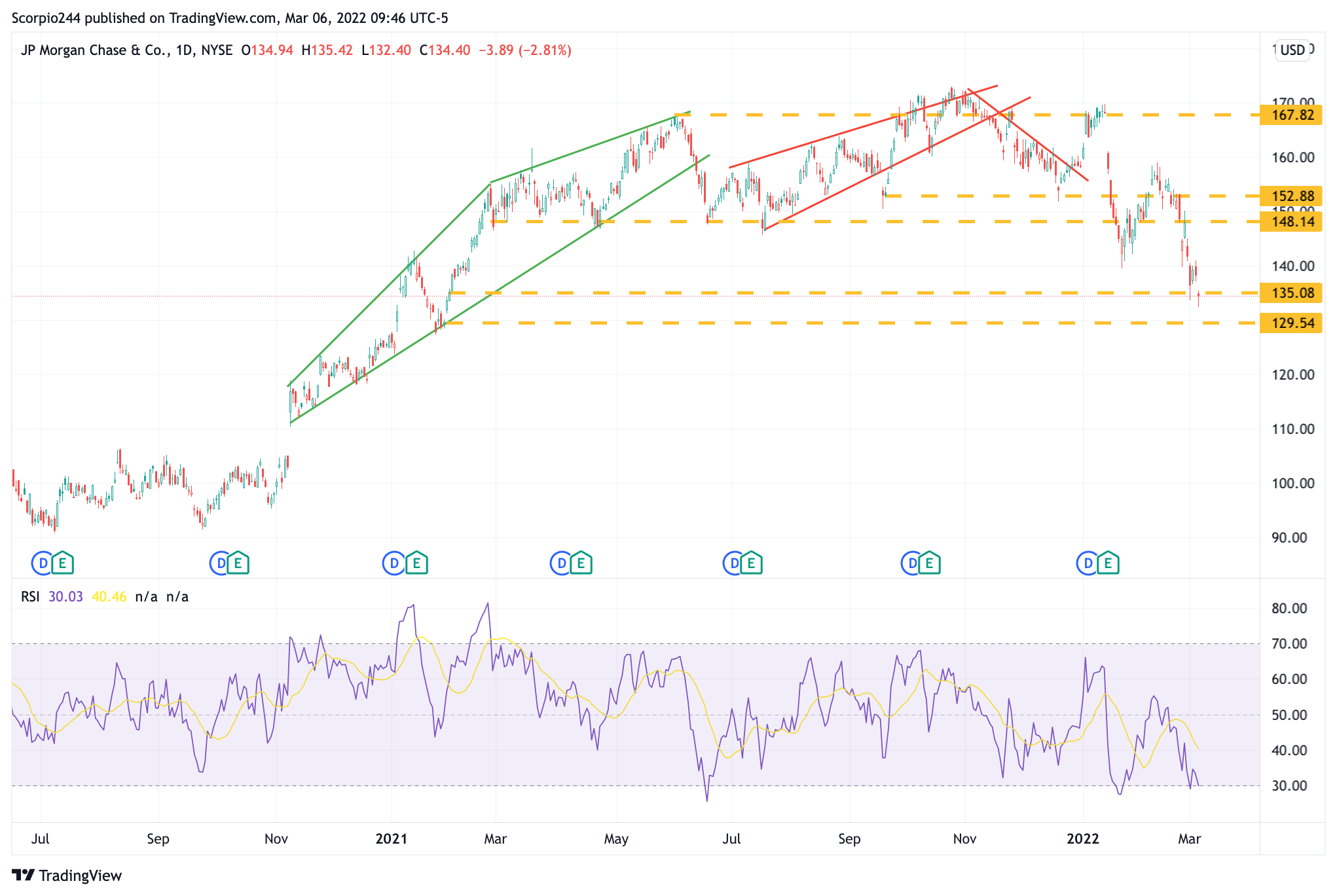Click the dividend D icon near April 2021
The width and height of the screenshot is (1337, 896).
[x=561, y=563]
